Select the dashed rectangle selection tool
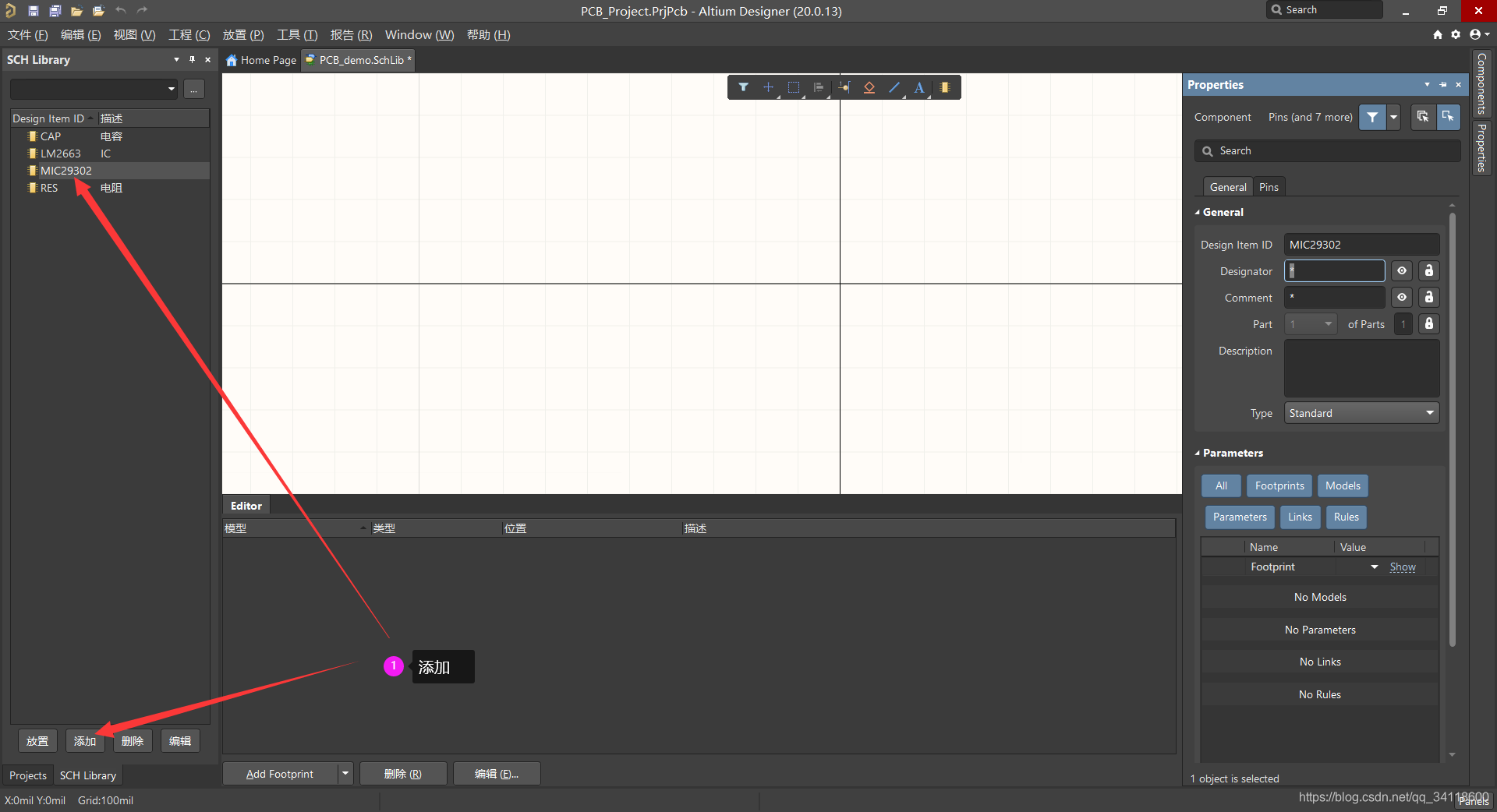 click(x=794, y=87)
